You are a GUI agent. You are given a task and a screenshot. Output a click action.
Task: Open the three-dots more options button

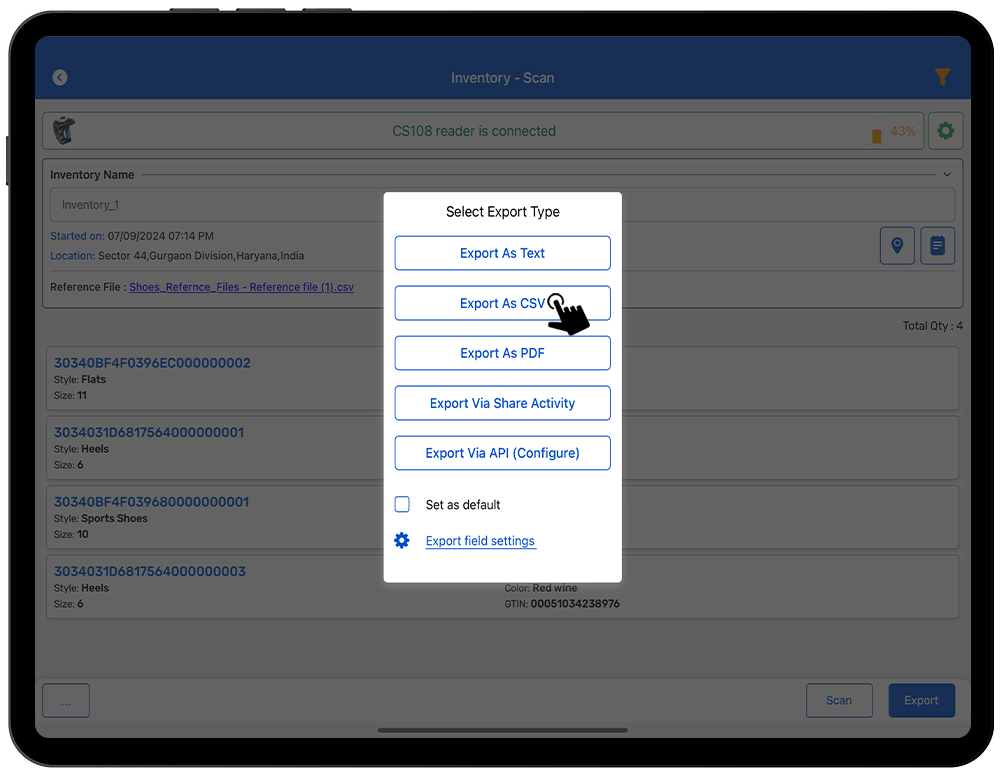[x=66, y=701]
